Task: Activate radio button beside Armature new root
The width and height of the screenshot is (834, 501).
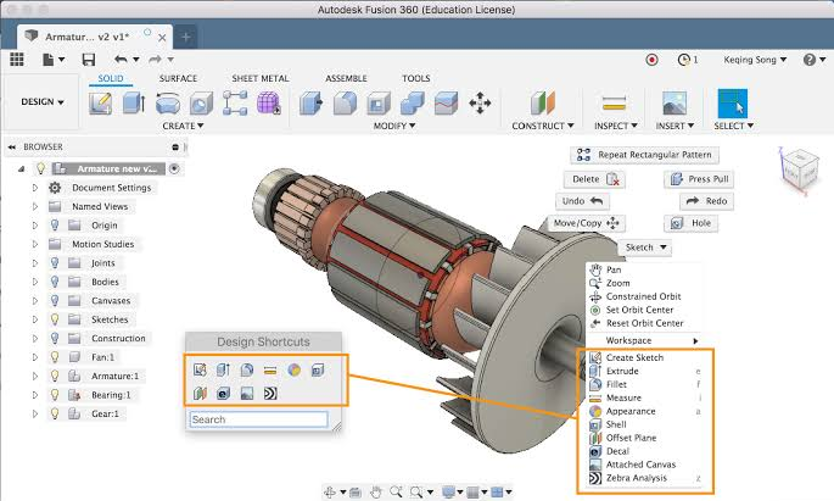Action: click(x=174, y=169)
